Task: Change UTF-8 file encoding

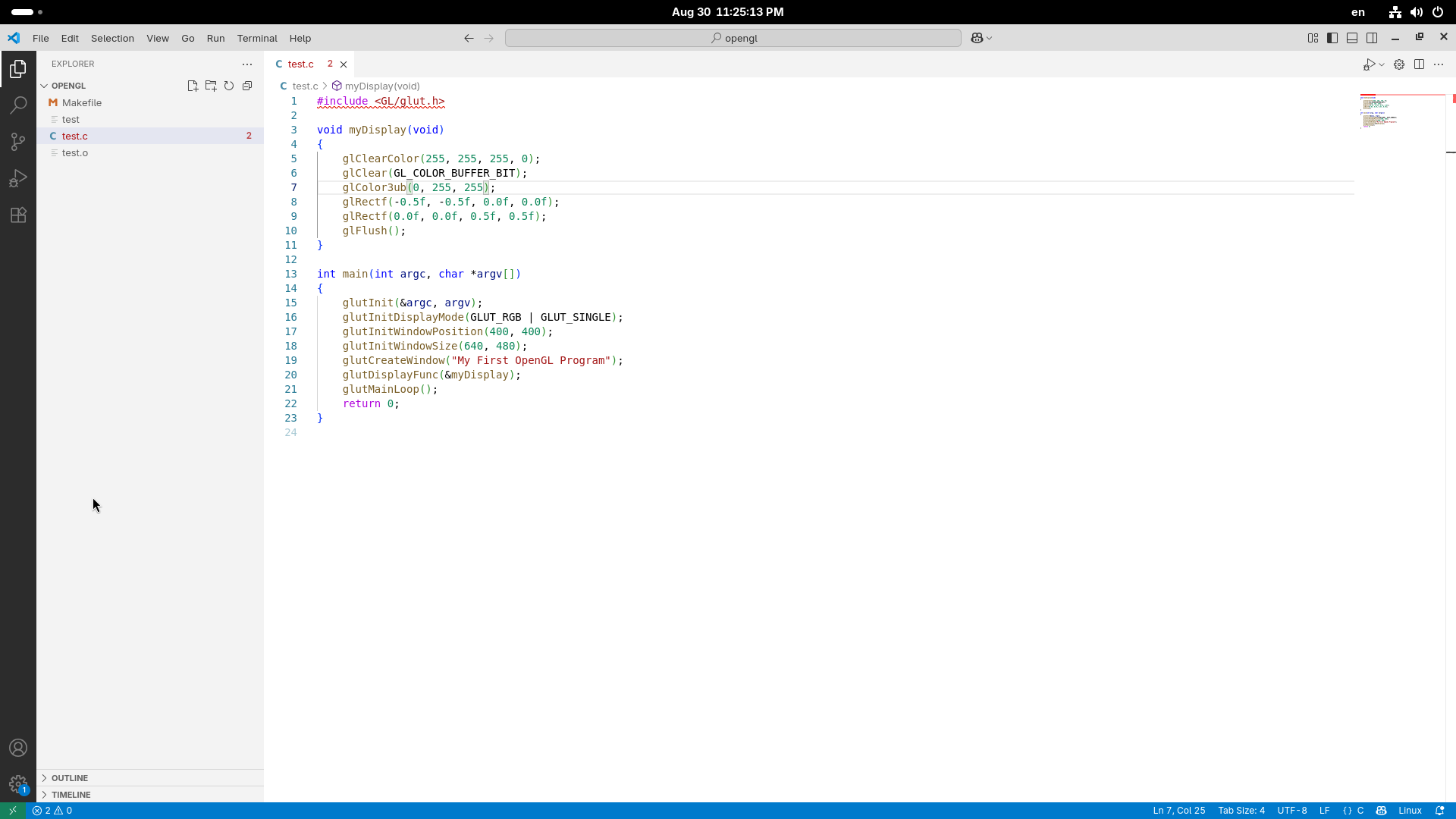Action: [x=1292, y=811]
